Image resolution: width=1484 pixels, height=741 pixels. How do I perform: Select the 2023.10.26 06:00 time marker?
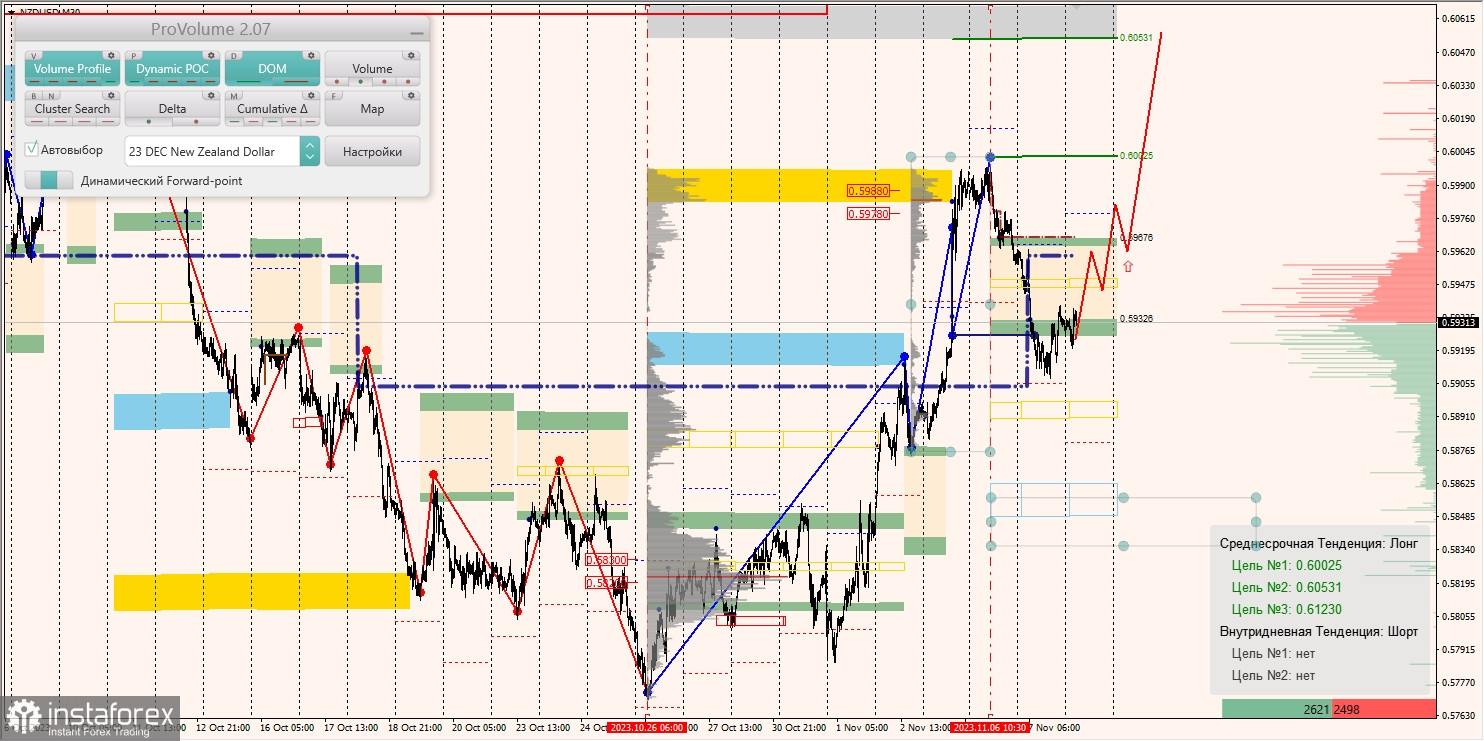[647, 728]
